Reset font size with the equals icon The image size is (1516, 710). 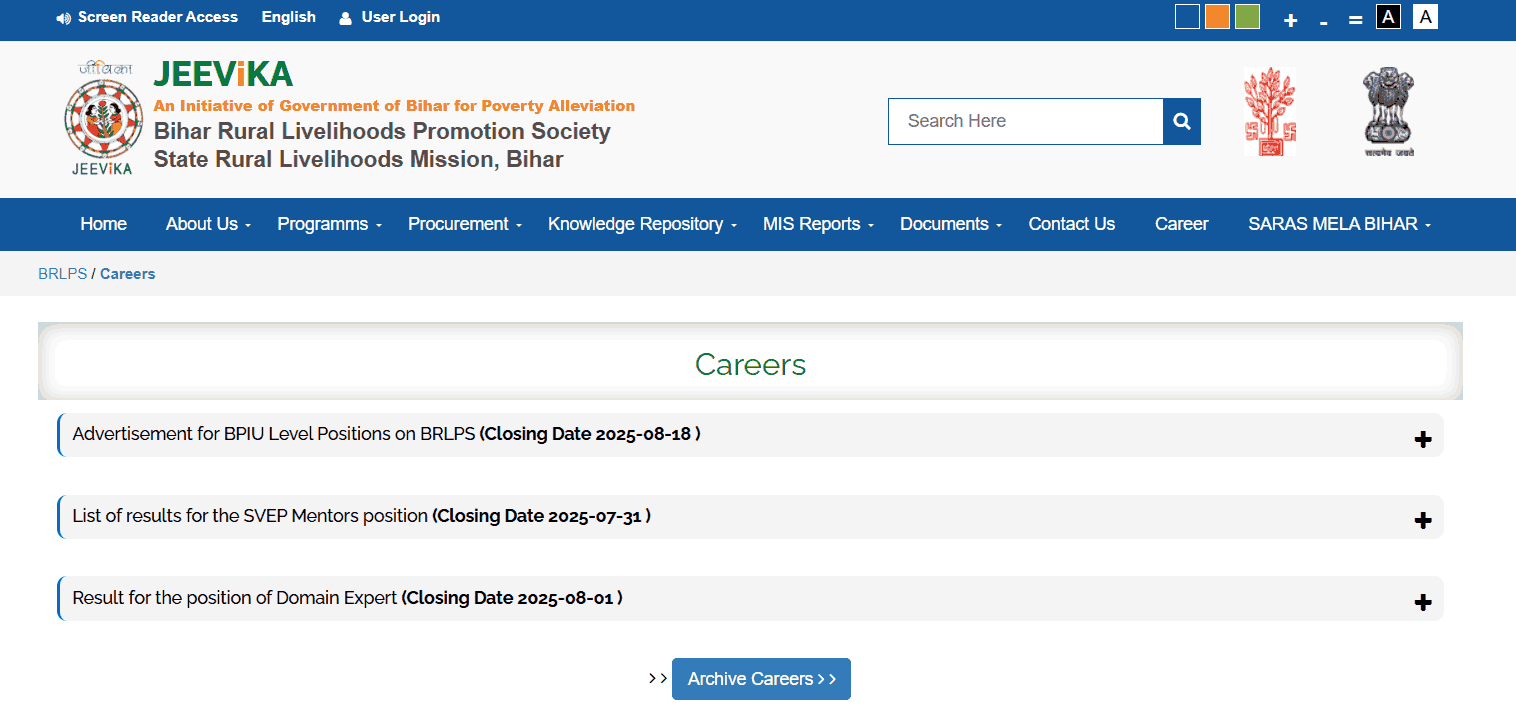pos(1355,19)
